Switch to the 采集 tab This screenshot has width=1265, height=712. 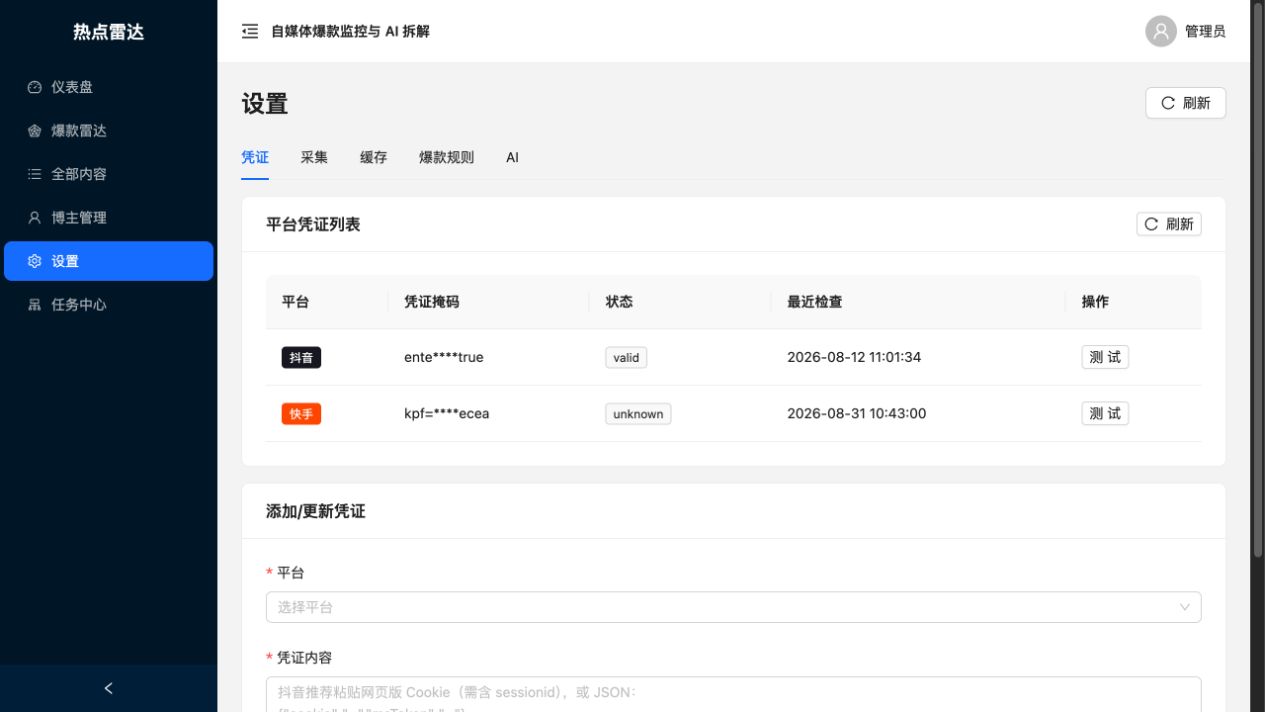pos(314,157)
